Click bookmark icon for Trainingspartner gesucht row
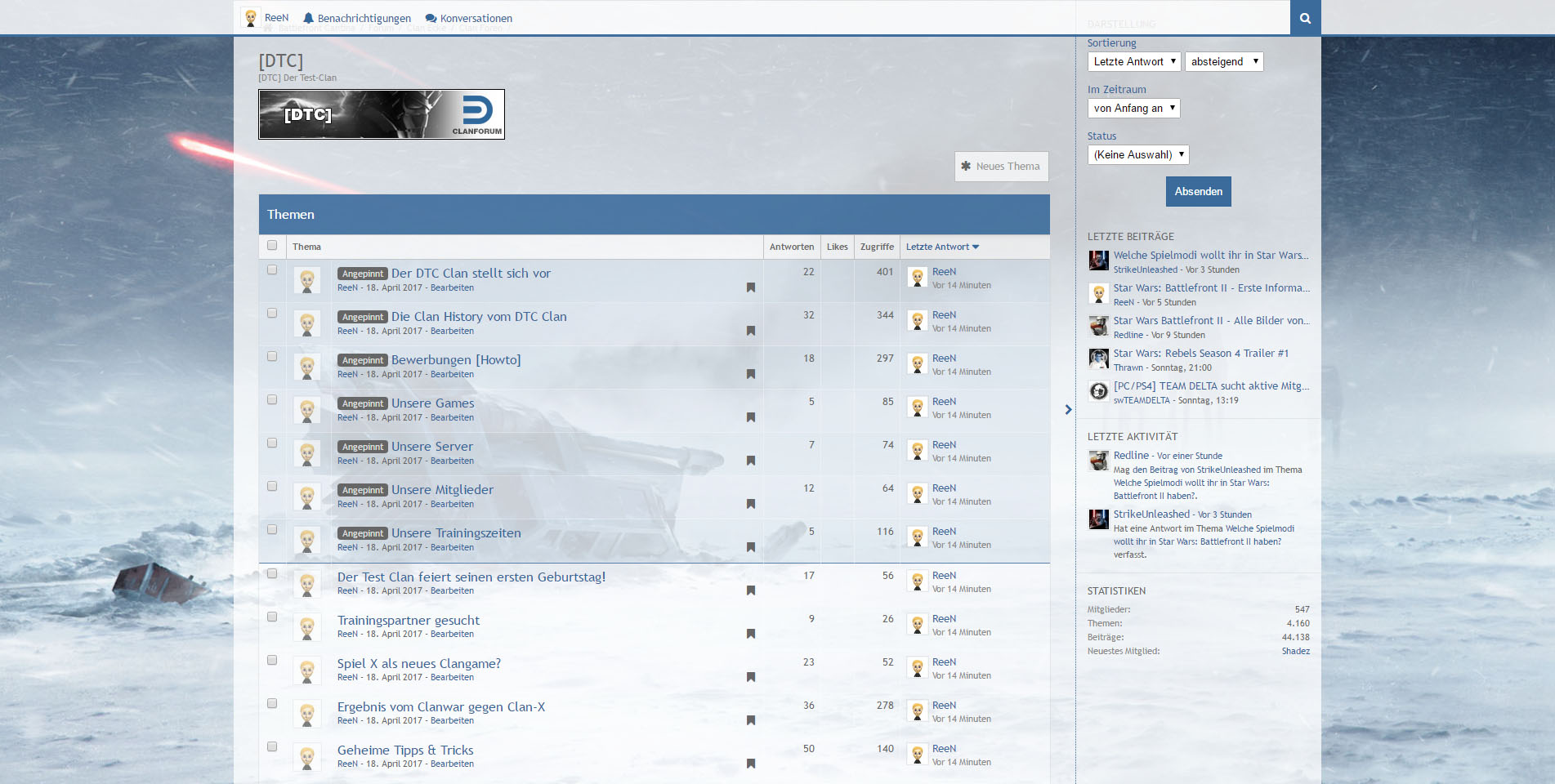This screenshot has height=784, width=1555. pos(750,634)
